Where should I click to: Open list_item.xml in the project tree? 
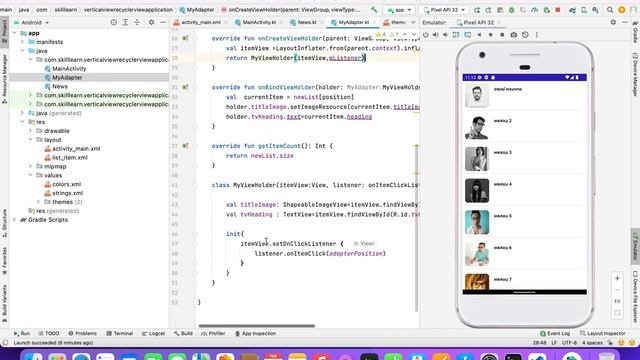[69, 158]
